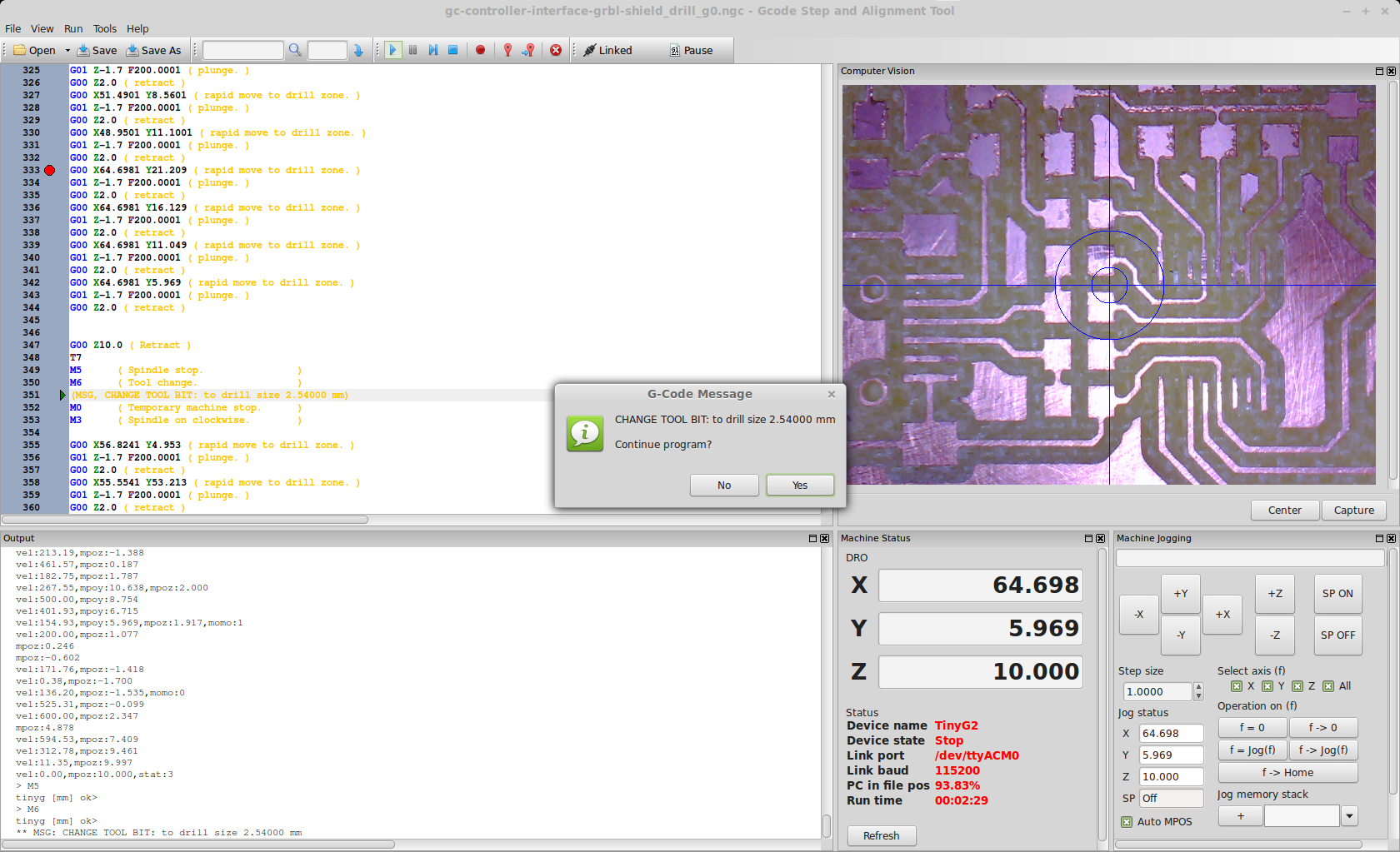
Task: Click the Save As toolbar button
Action: point(153,51)
